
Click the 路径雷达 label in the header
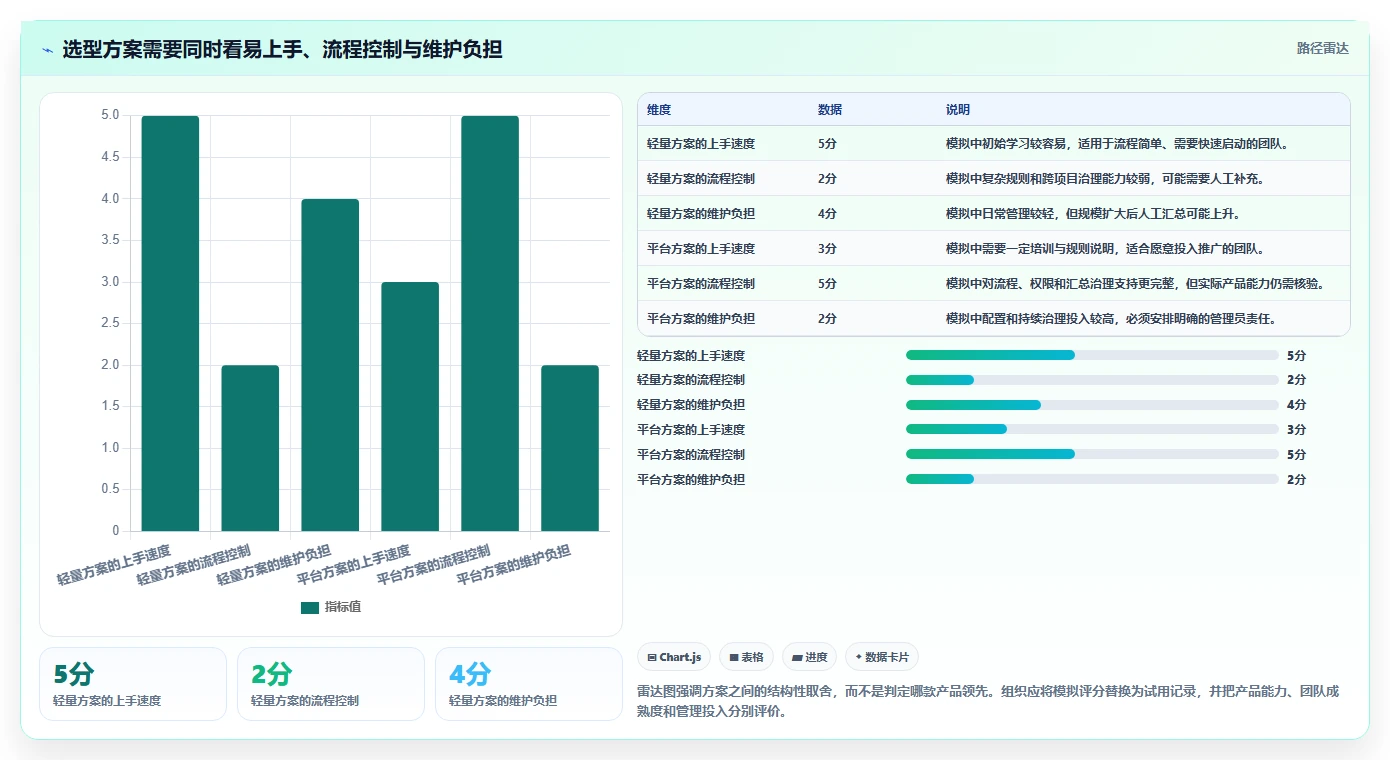(1323, 48)
